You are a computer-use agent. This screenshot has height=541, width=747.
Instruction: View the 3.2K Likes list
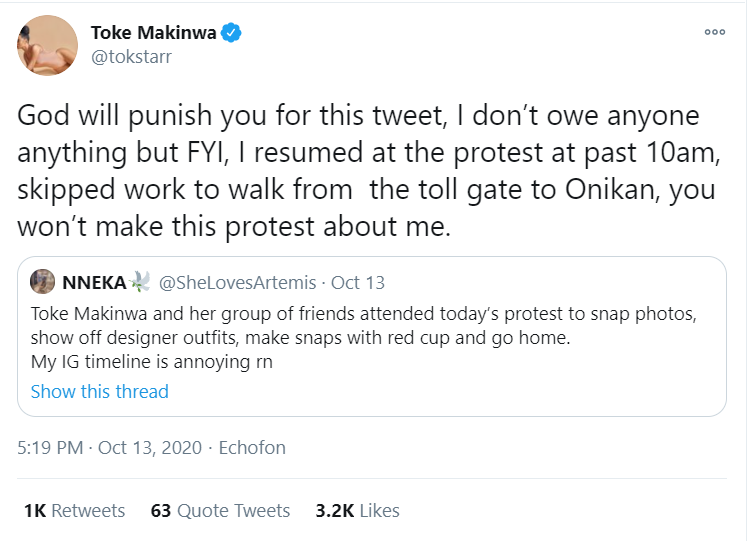(x=357, y=510)
